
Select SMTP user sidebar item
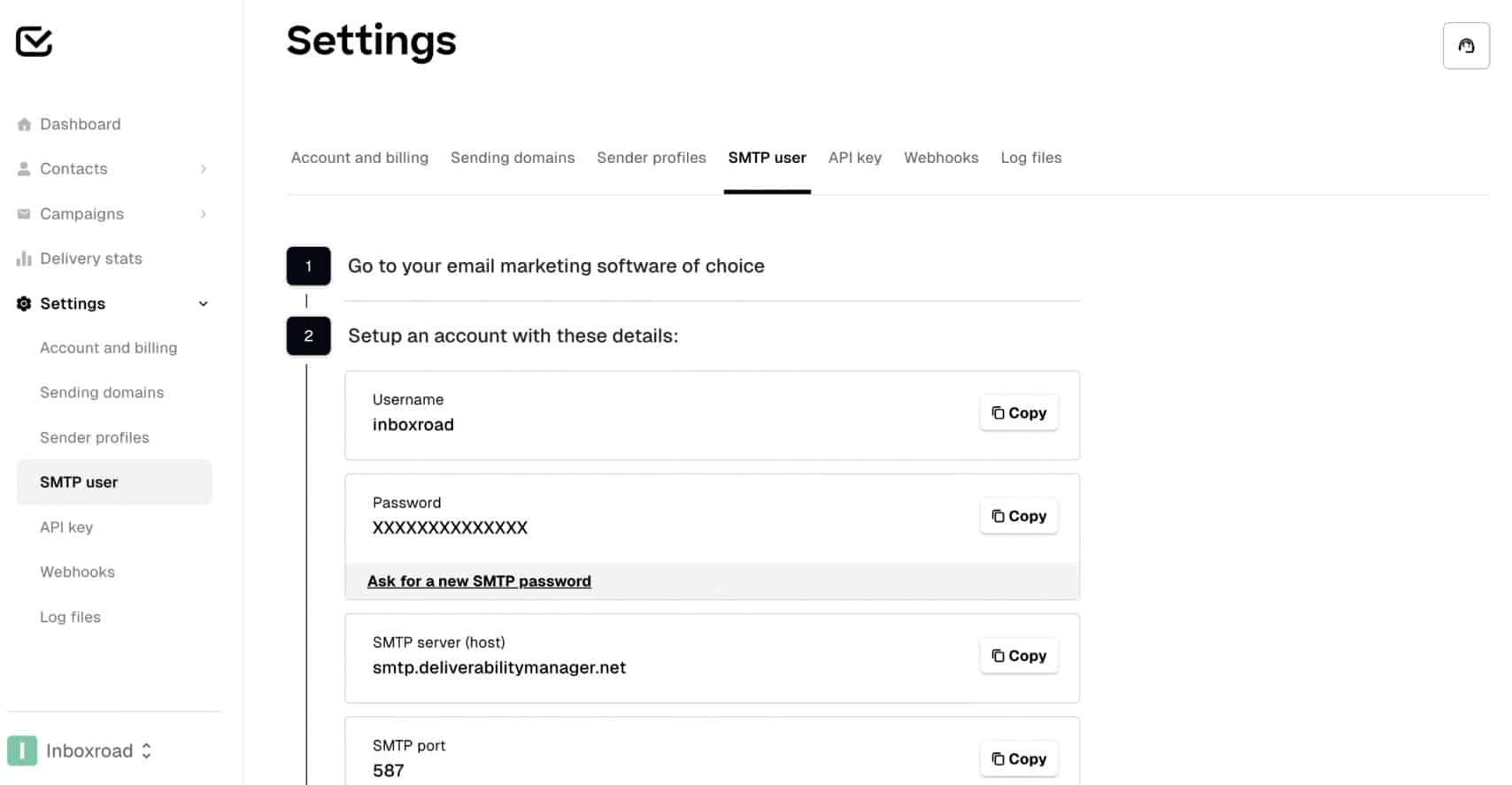click(114, 482)
